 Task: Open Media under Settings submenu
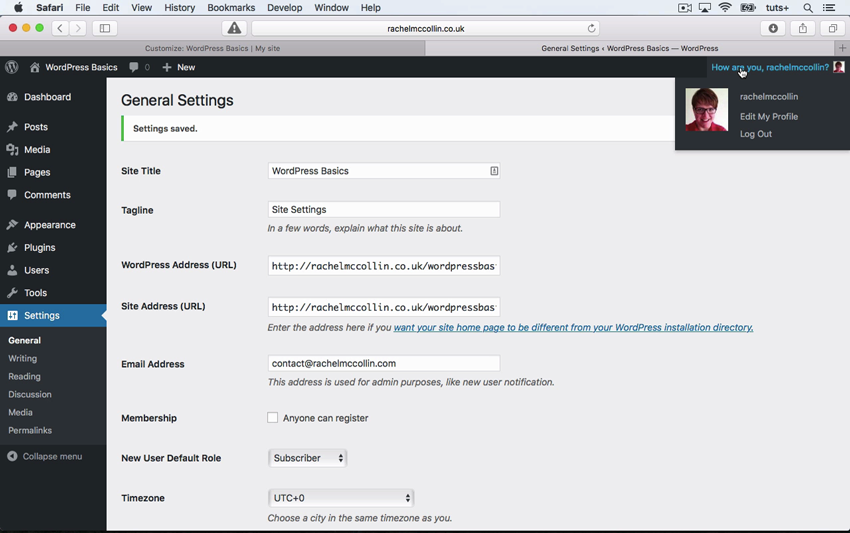[20, 413]
